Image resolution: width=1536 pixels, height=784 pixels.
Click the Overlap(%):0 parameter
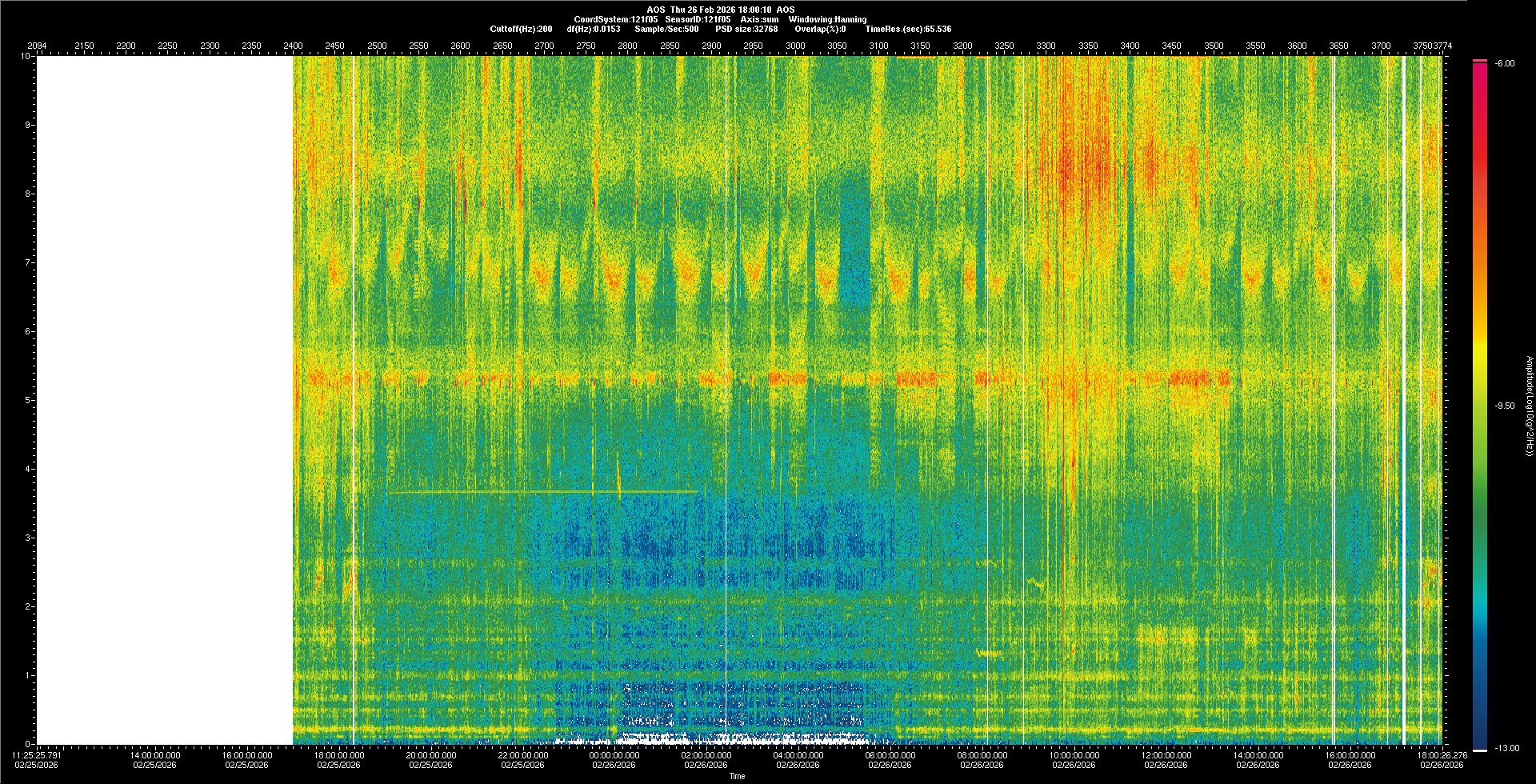click(x=820, y=29)
